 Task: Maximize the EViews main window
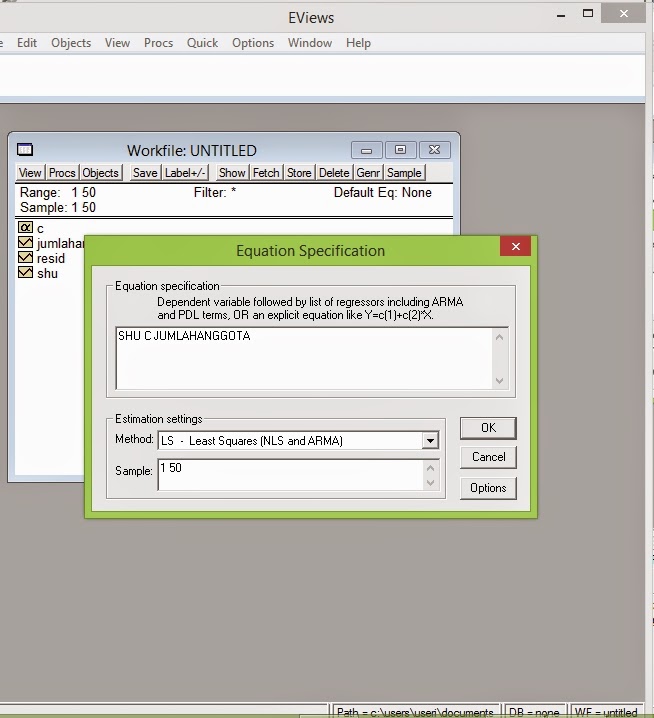tap(588, 14)
